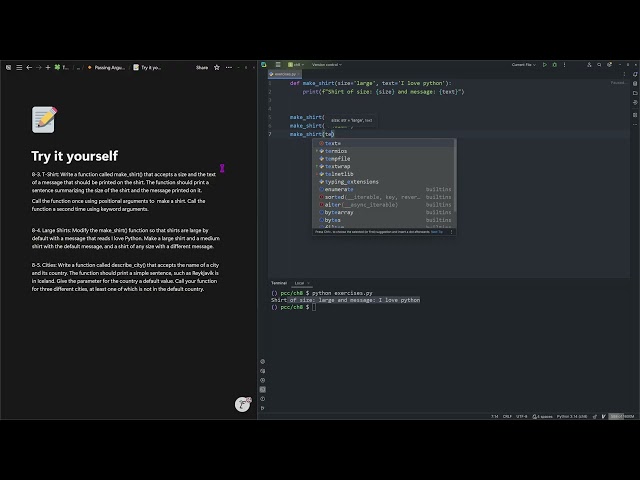Click the pencil memo page icon
Screen dimensions: 640x480
click(44, 120)
